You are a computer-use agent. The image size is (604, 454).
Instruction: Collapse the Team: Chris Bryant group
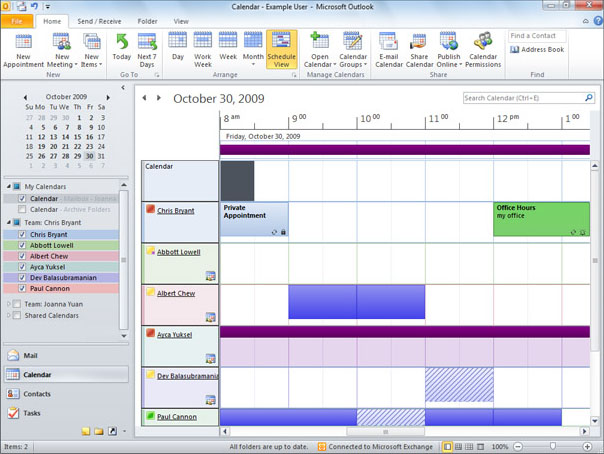click(x=9, y=222)
